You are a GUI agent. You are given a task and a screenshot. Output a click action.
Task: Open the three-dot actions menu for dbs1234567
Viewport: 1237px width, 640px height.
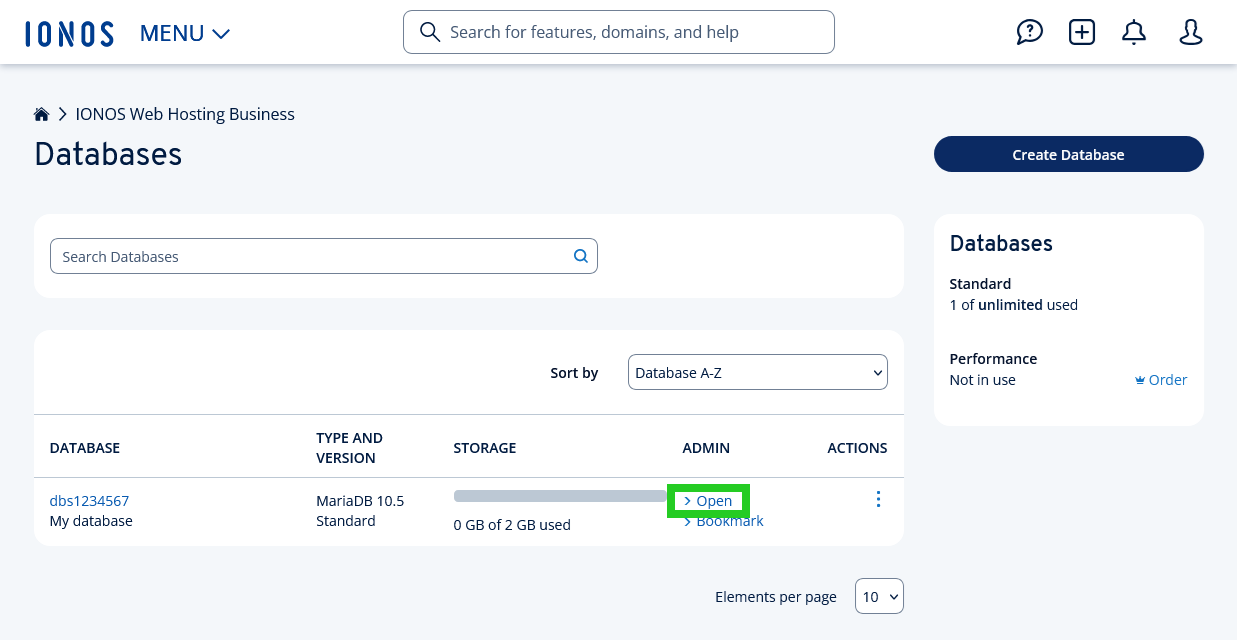click(878, 499)
